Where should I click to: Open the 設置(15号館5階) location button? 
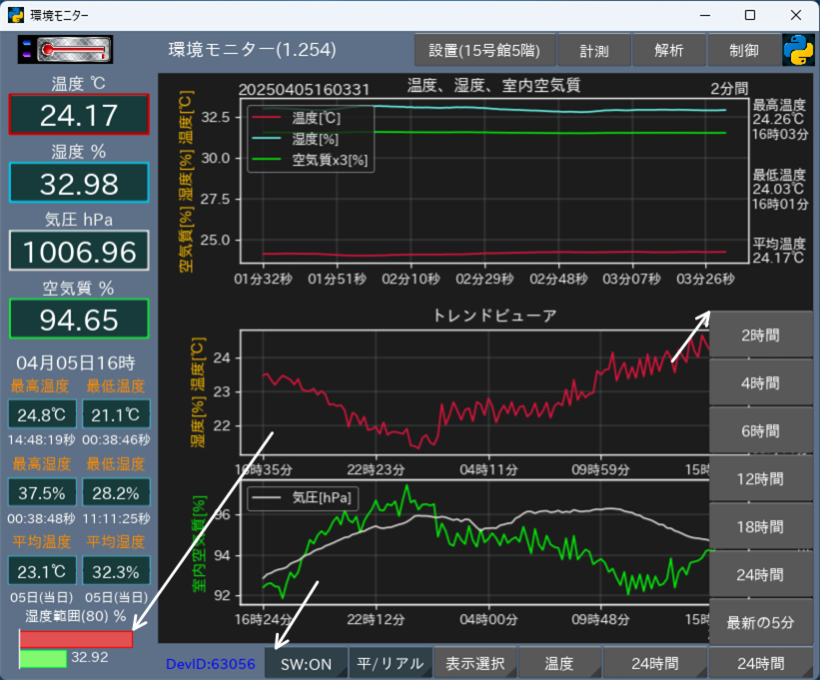coord(483,49)
